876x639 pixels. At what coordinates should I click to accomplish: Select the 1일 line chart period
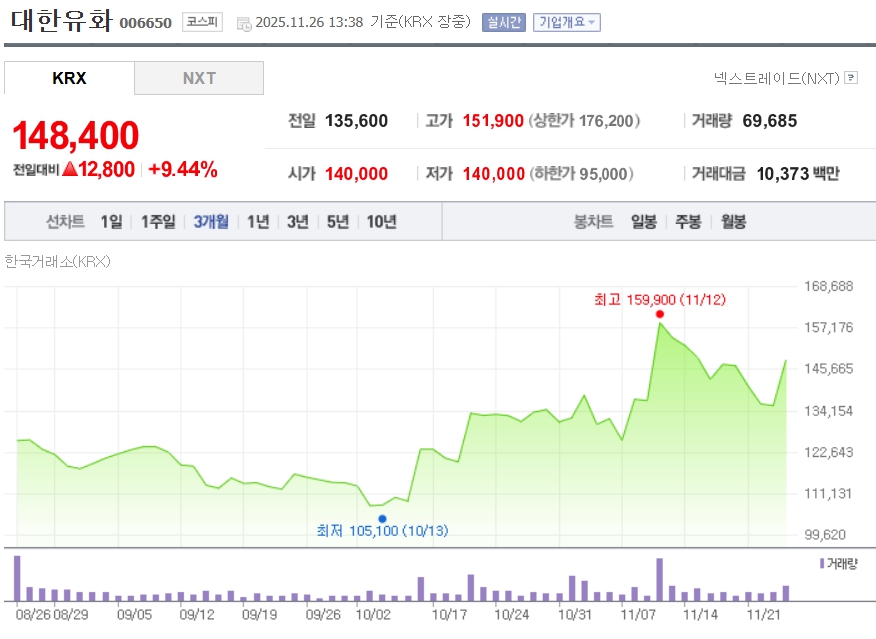(111, 222)
